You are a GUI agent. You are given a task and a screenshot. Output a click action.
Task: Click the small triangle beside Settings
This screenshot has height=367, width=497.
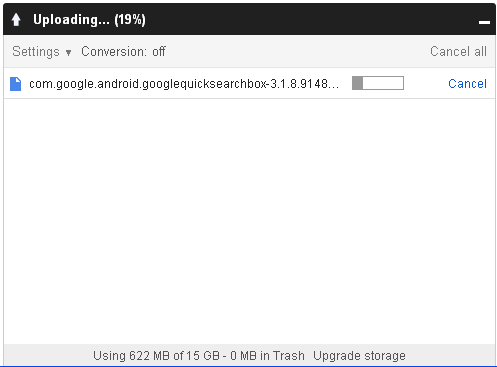[68, 53]
